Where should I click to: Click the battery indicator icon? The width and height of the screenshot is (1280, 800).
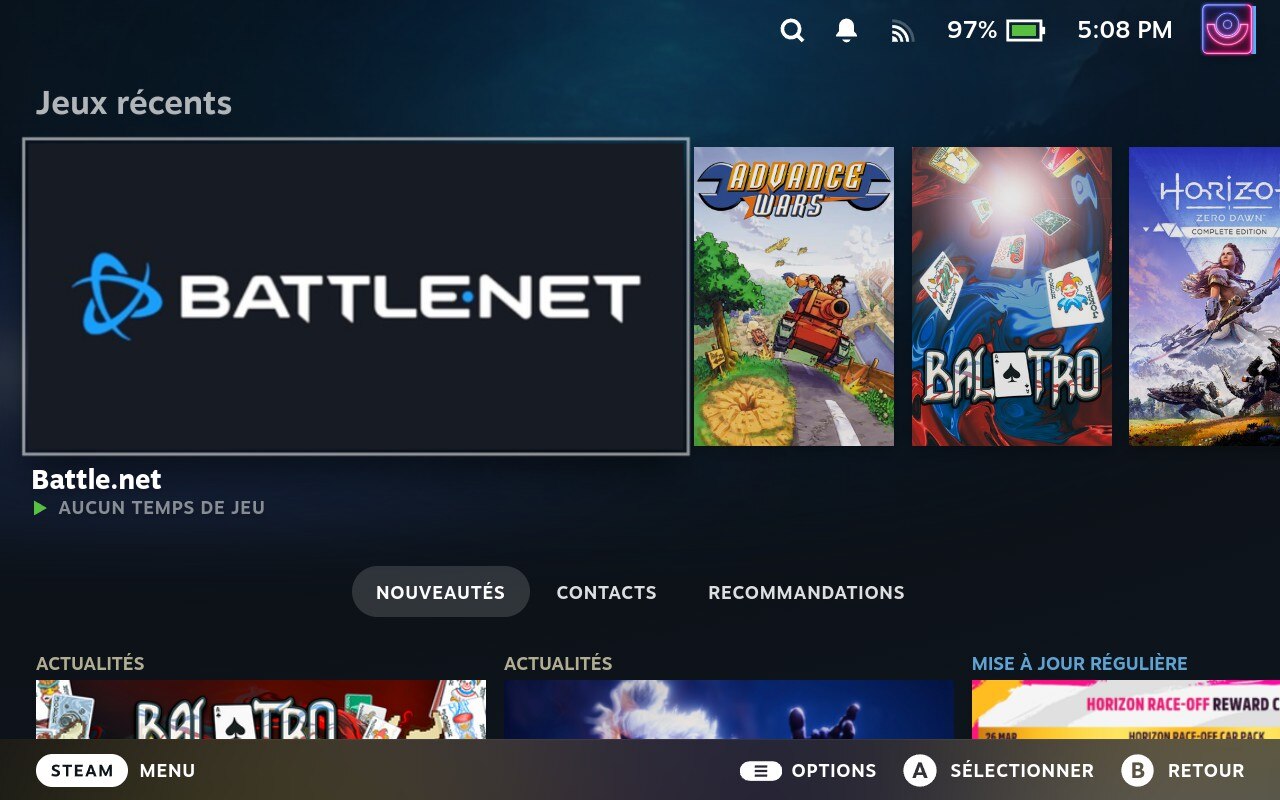(x=1025, y=31)
